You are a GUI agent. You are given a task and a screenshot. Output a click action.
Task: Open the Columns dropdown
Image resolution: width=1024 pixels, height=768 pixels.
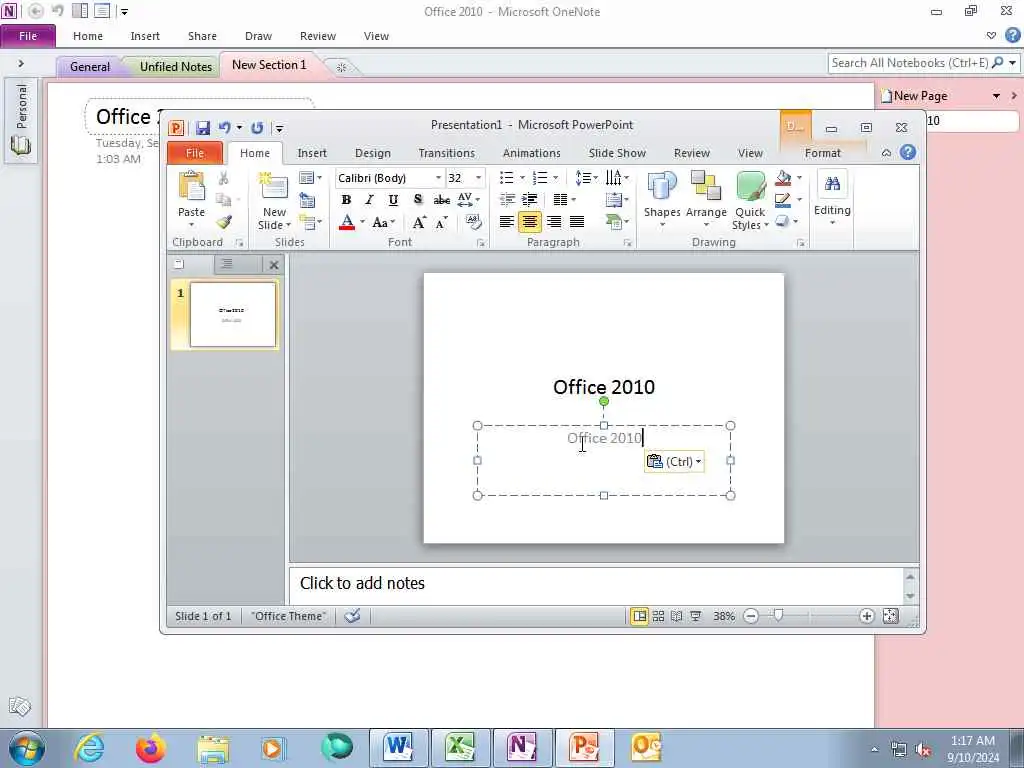tap(564, 200)
